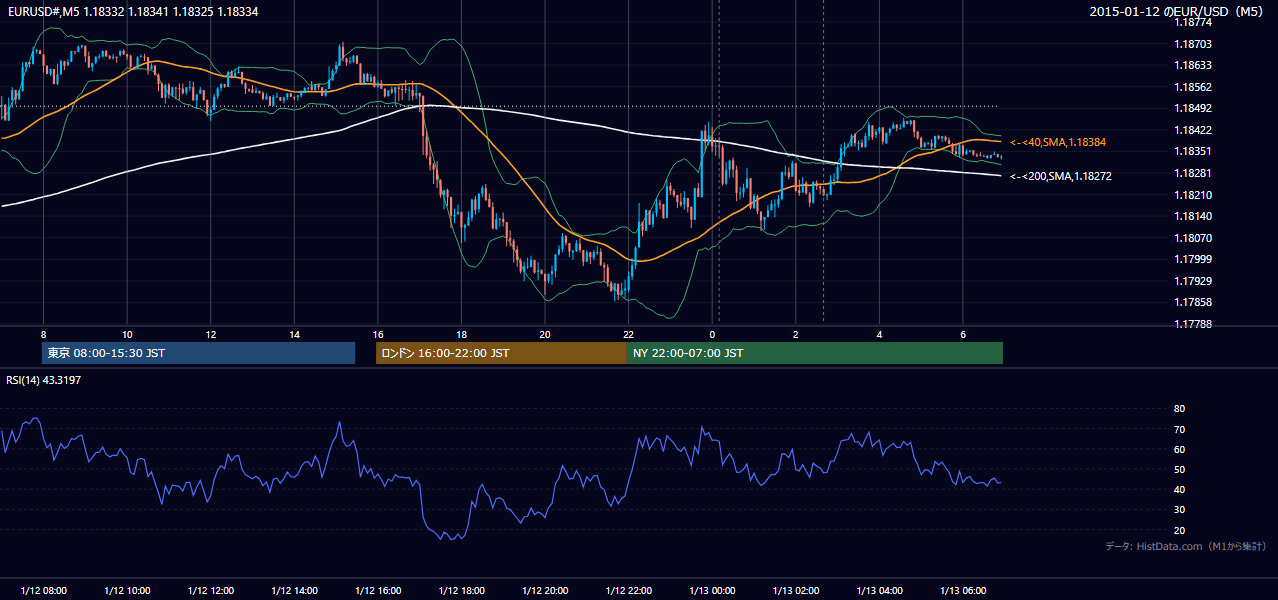
Task: Click hour label 14 on price chart axis
Action: [x=294, y=334]
